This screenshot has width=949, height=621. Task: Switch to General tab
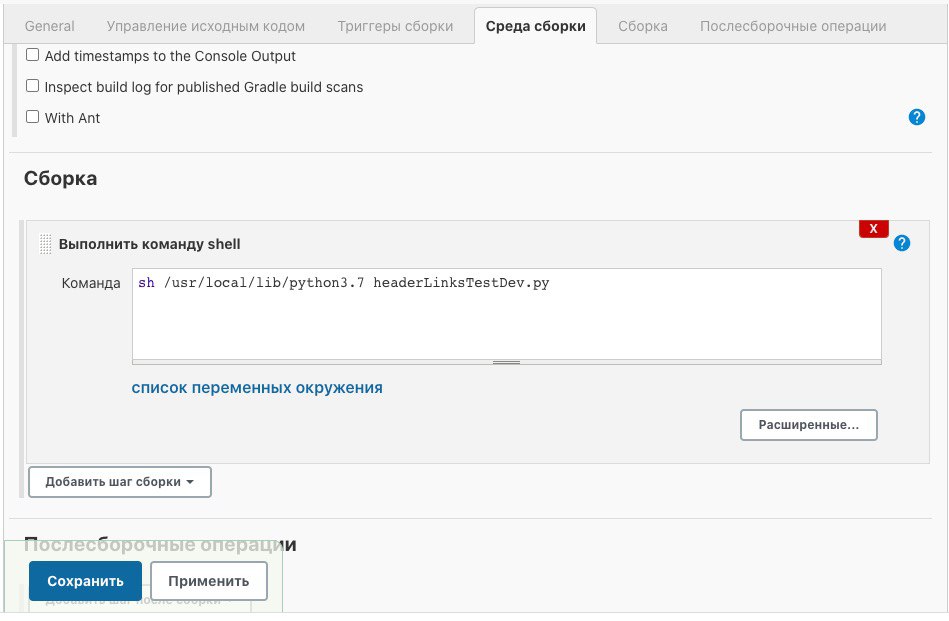pos(49,26)
